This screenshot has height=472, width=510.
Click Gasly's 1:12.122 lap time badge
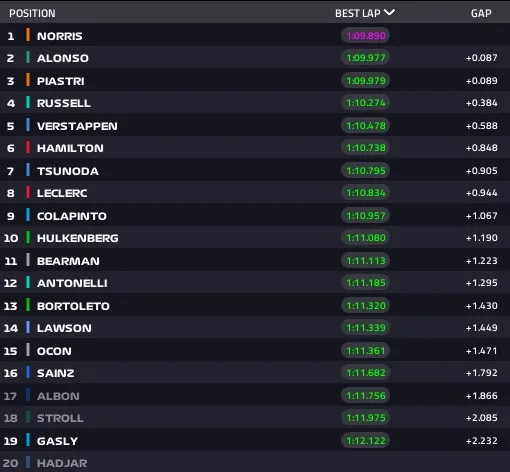(366, 441)
